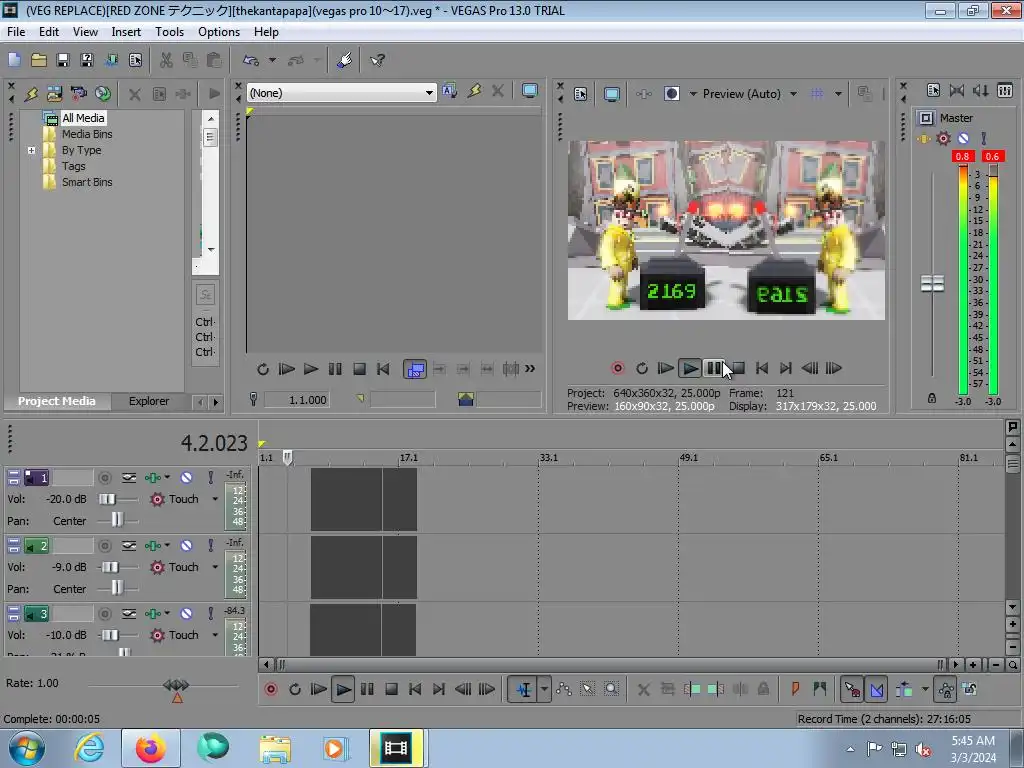Click the Cut scissors icon in toolbar
The image size is (1024, 768).
(x=166, y=60)
